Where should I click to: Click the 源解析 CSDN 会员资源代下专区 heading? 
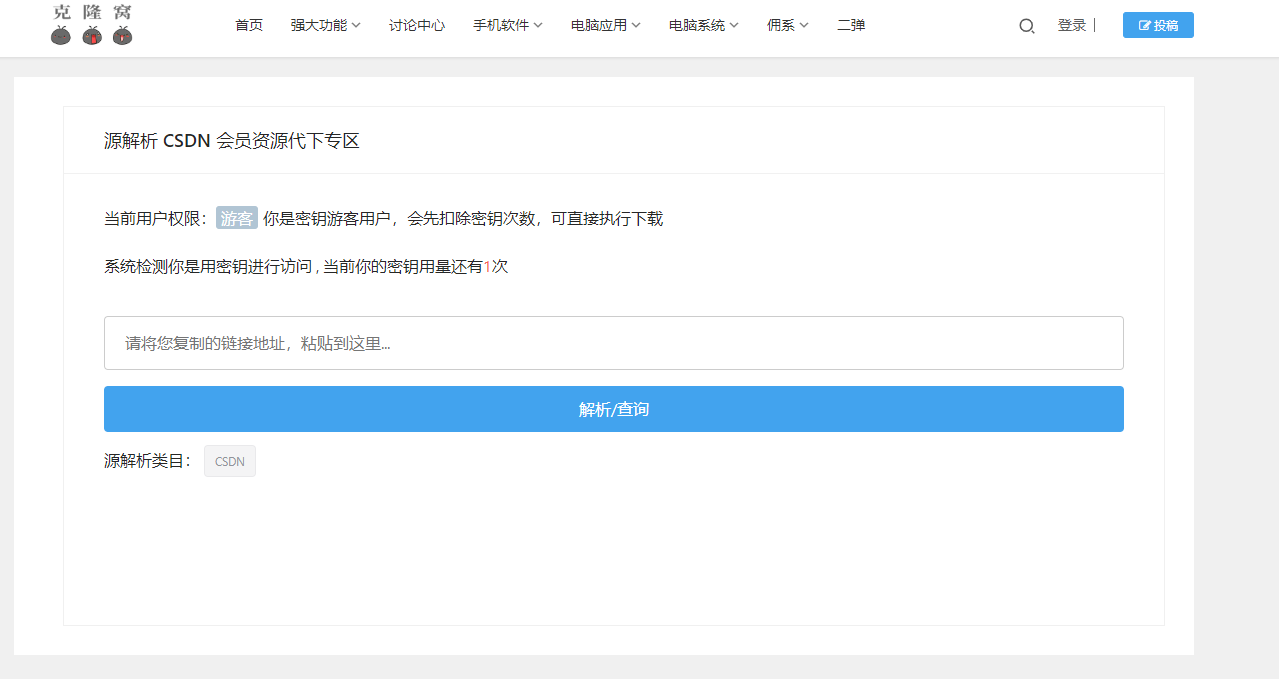[x=232, y=141]
